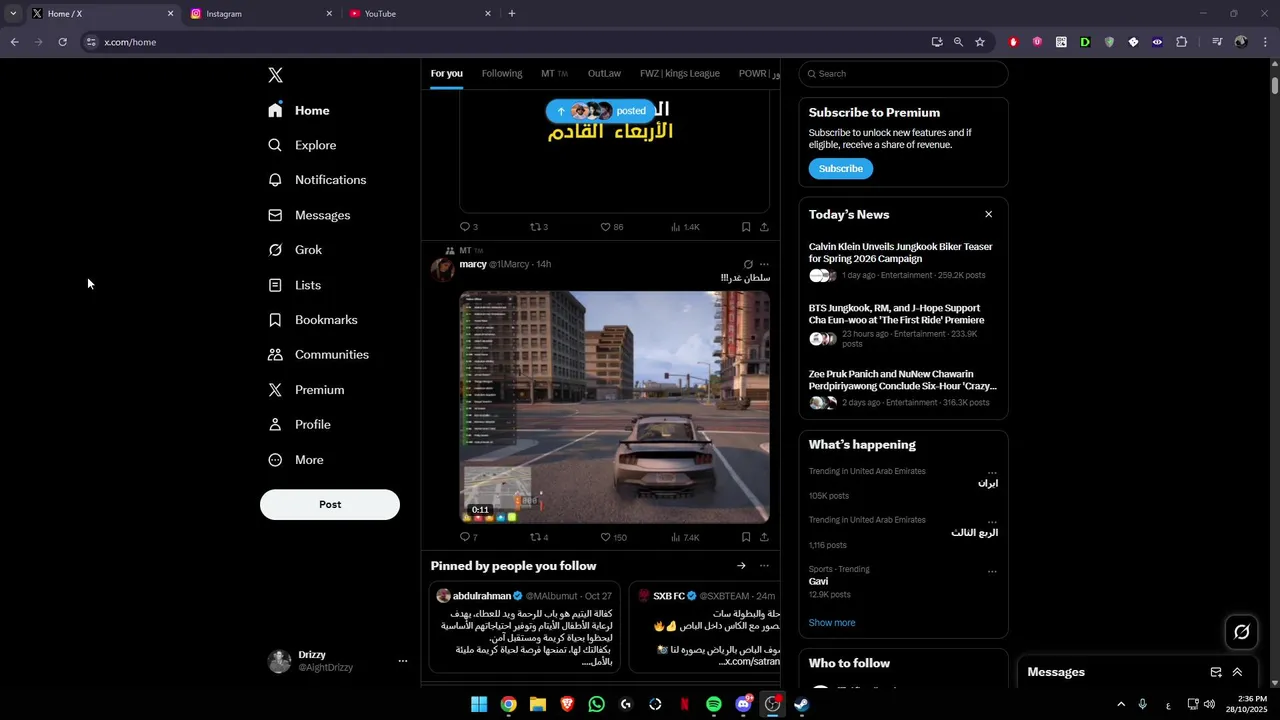Open BTS Jungkook, RM, J-Hope news story

pos(903,327)
